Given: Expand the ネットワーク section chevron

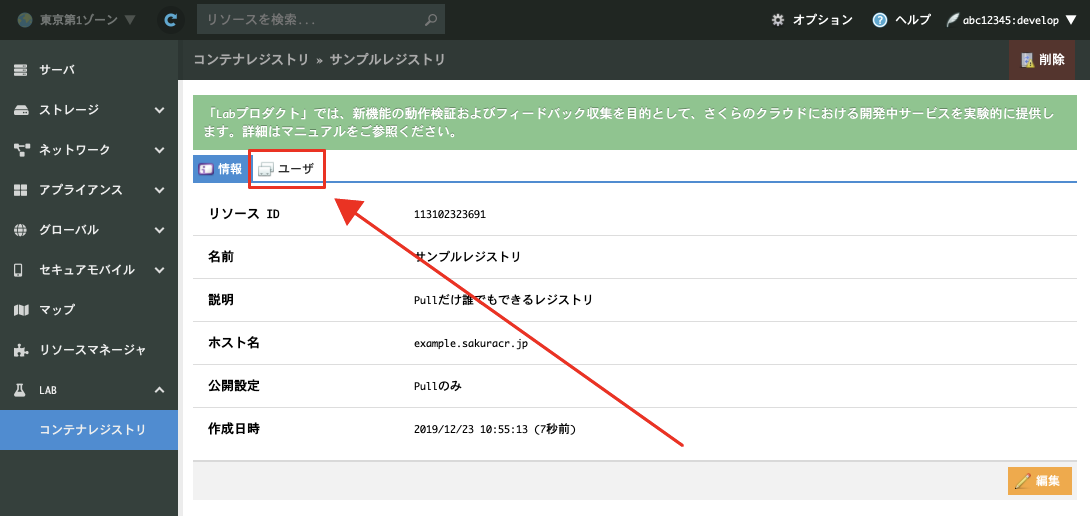Looking at the screenshot, I should 159,150.
